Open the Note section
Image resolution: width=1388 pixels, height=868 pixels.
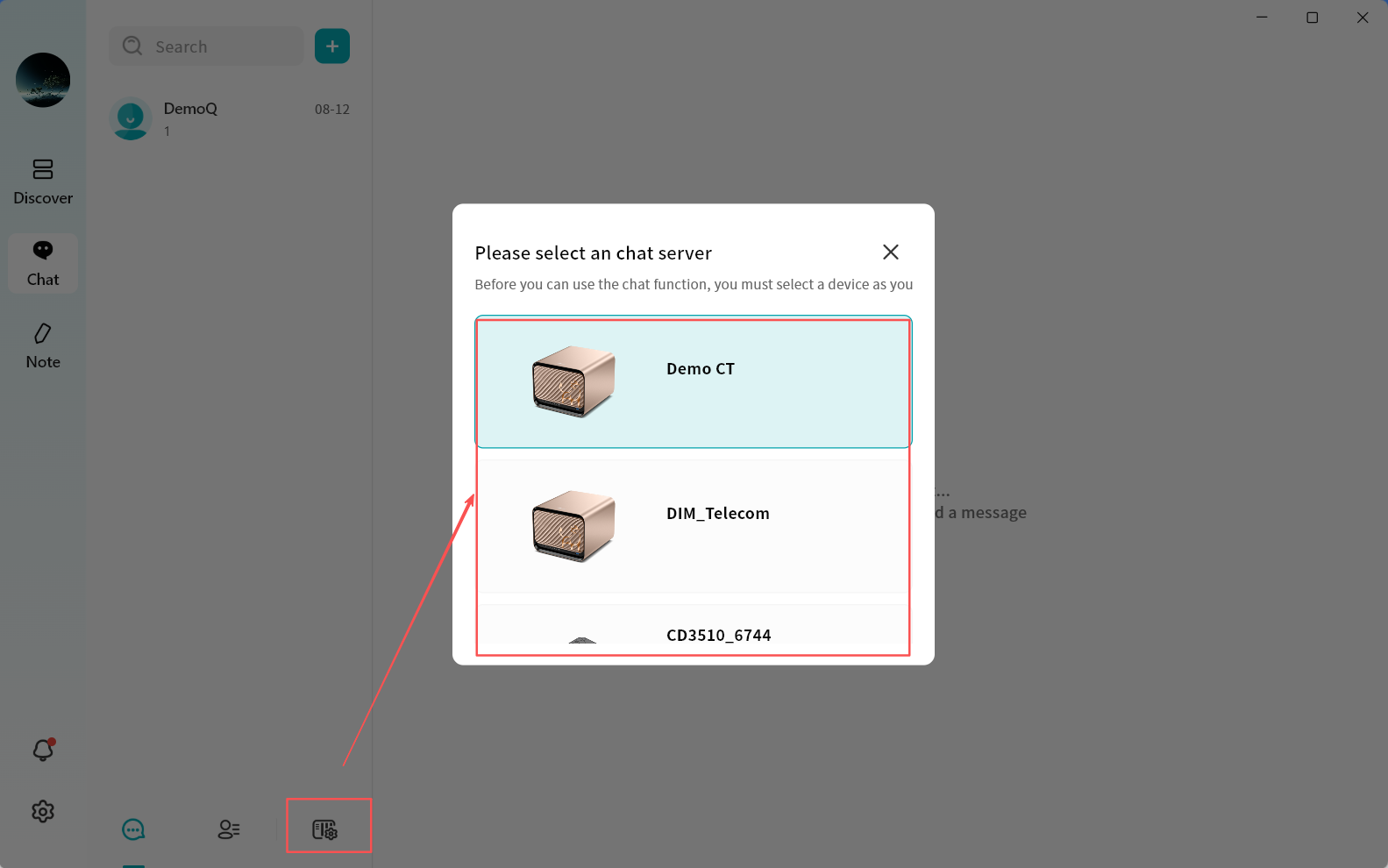point(43,345)
